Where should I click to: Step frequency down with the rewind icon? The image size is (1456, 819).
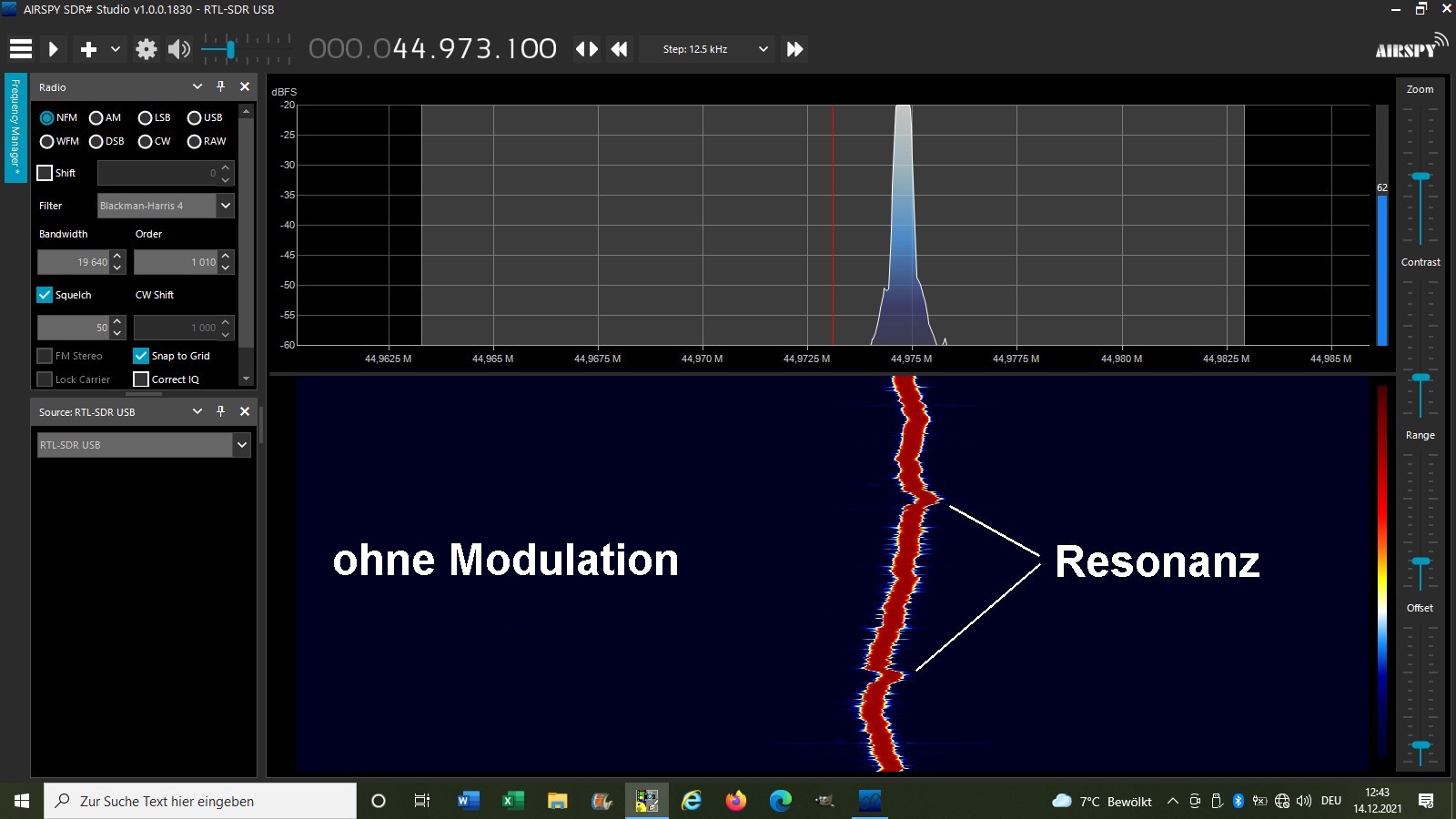pyautogui.click(x=619, y=49)
